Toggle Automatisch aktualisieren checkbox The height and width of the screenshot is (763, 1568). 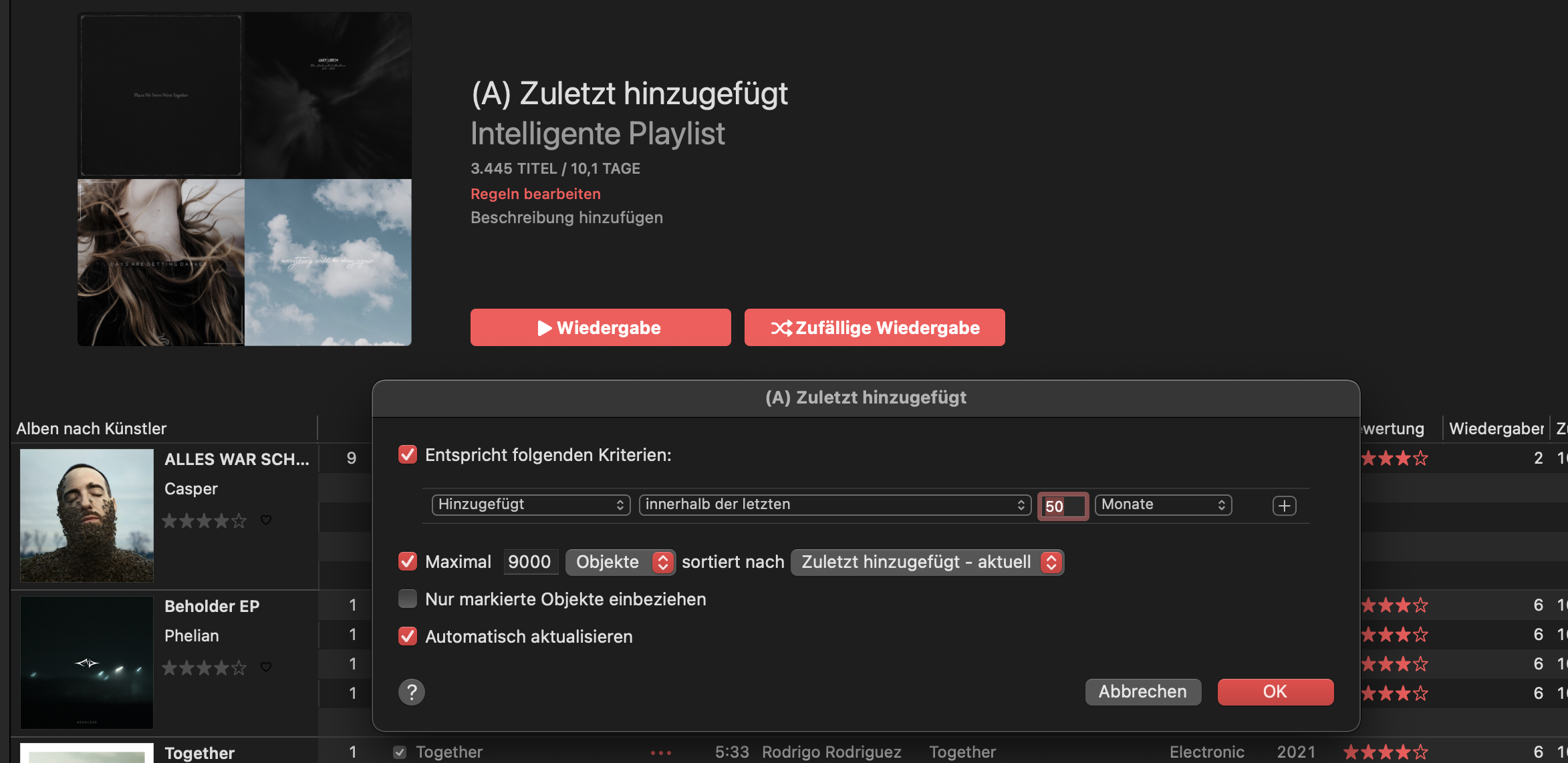coord(408,636)
